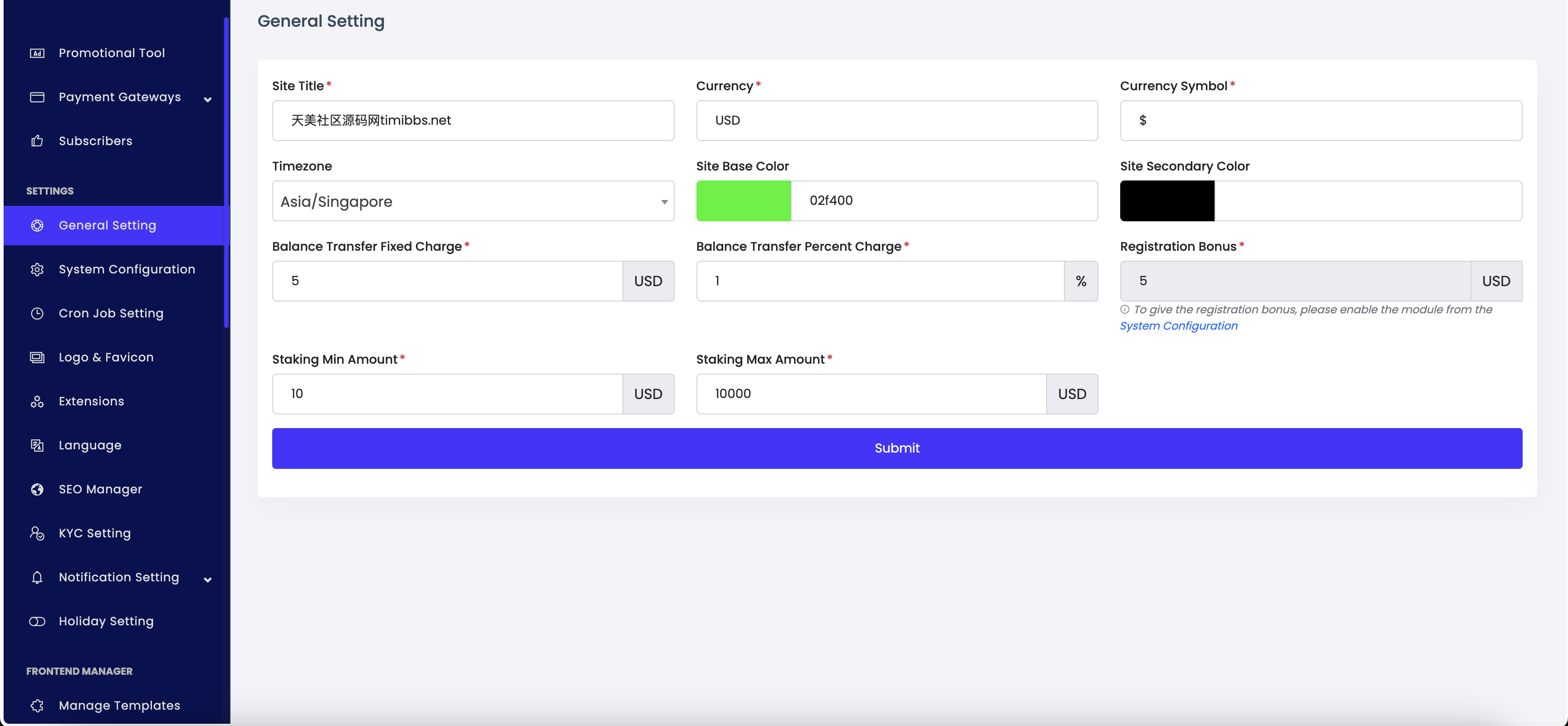The image size is (1568, 726).
Task: Pick the black Site Secondary Color swatch
Action: point(1167,201)
